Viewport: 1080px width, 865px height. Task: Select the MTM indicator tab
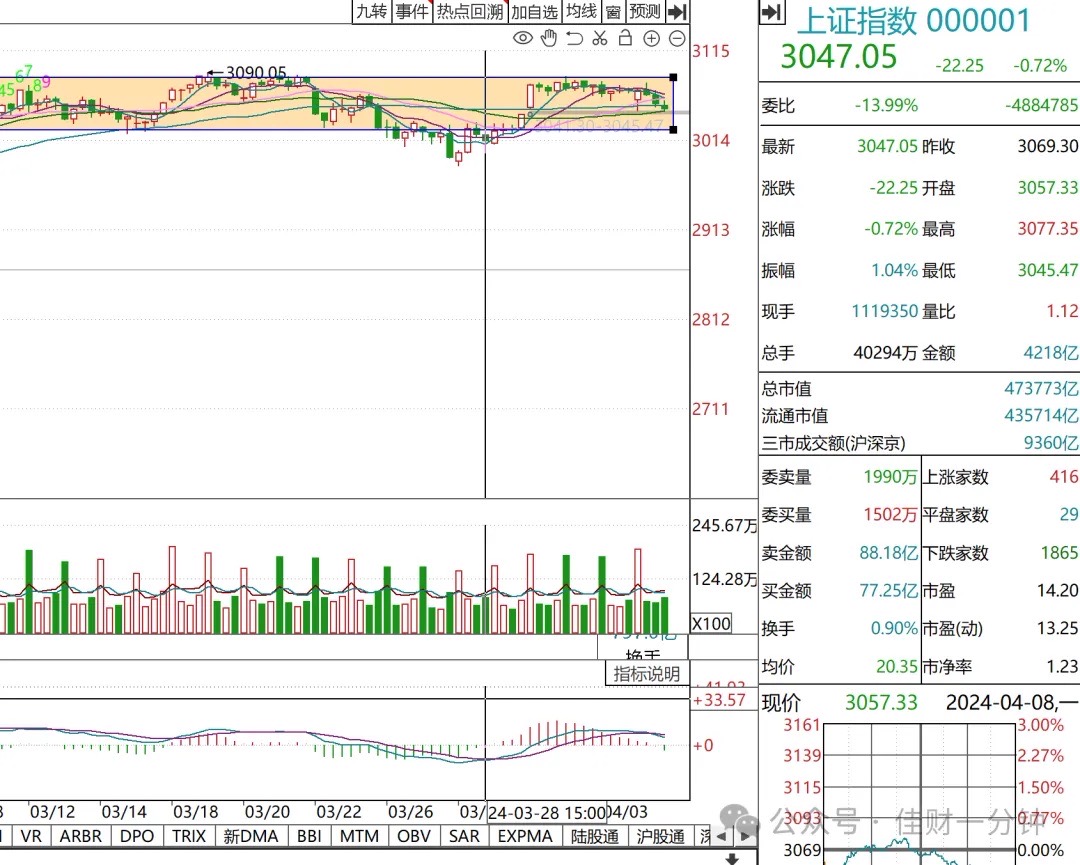coord(360,836)
